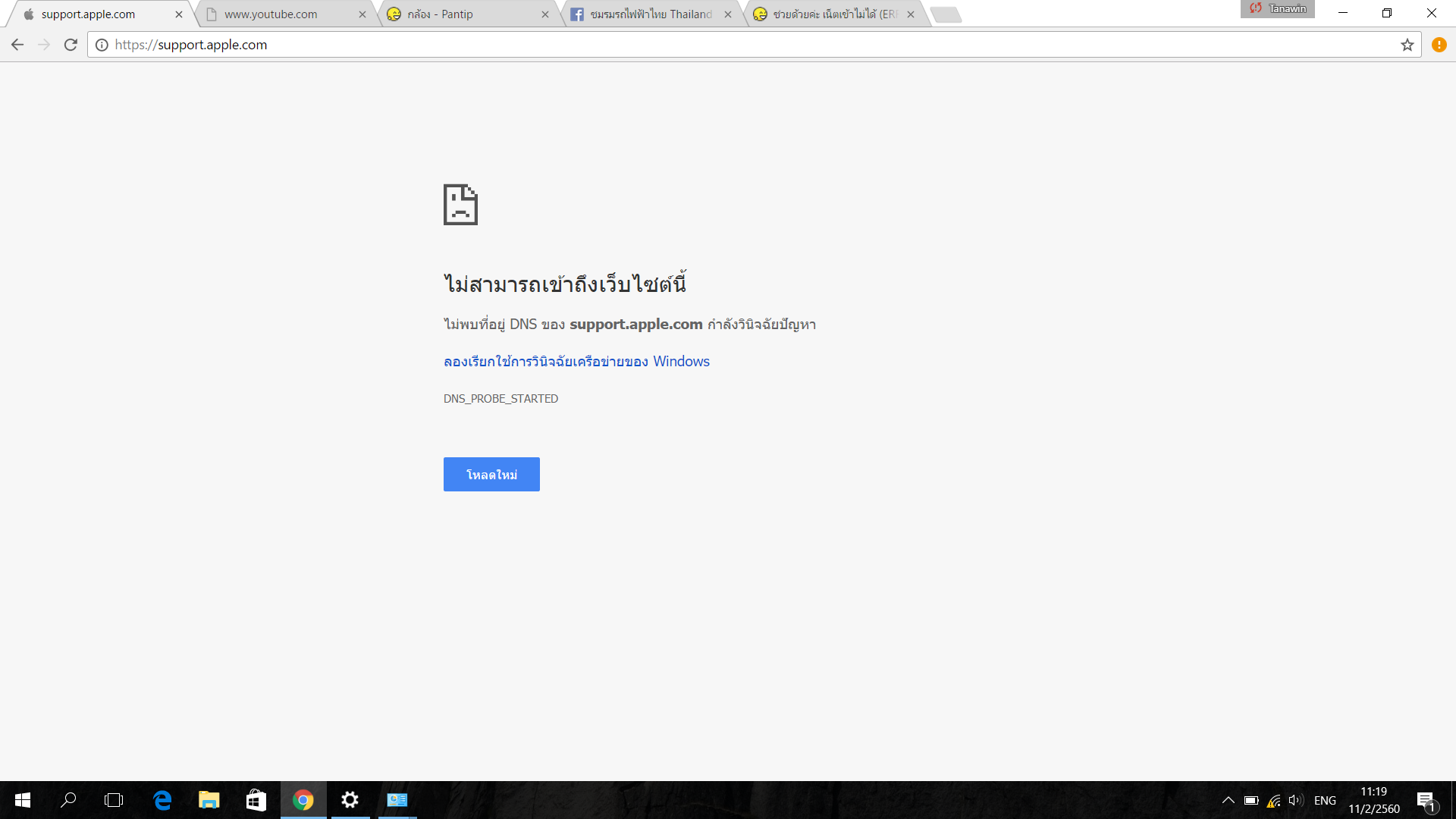Open Task View on the taskbar
Image resolution: width=1456 pixels, height=819 pixels.
[114, 800]
